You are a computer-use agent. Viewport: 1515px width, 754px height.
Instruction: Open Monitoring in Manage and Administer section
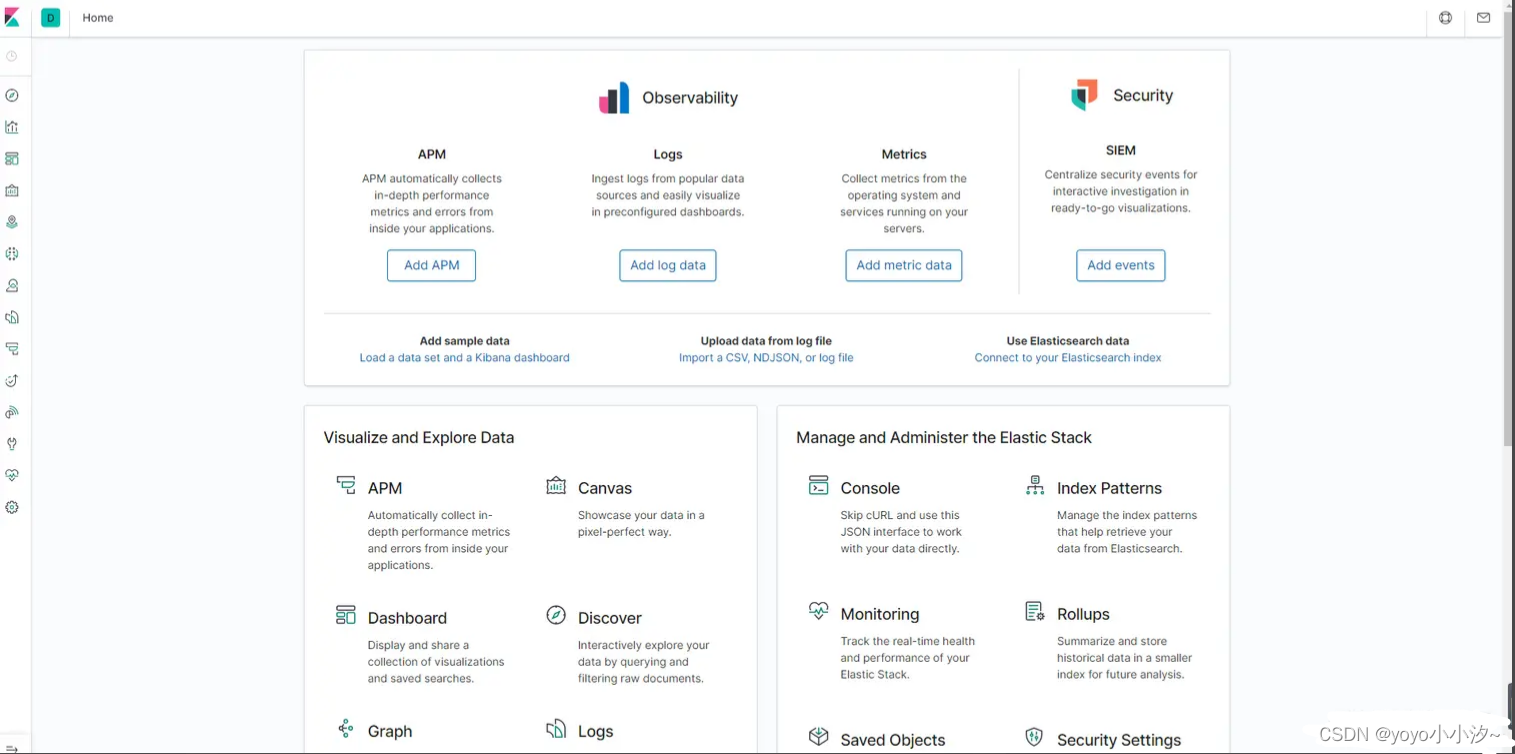click(880, 614)
